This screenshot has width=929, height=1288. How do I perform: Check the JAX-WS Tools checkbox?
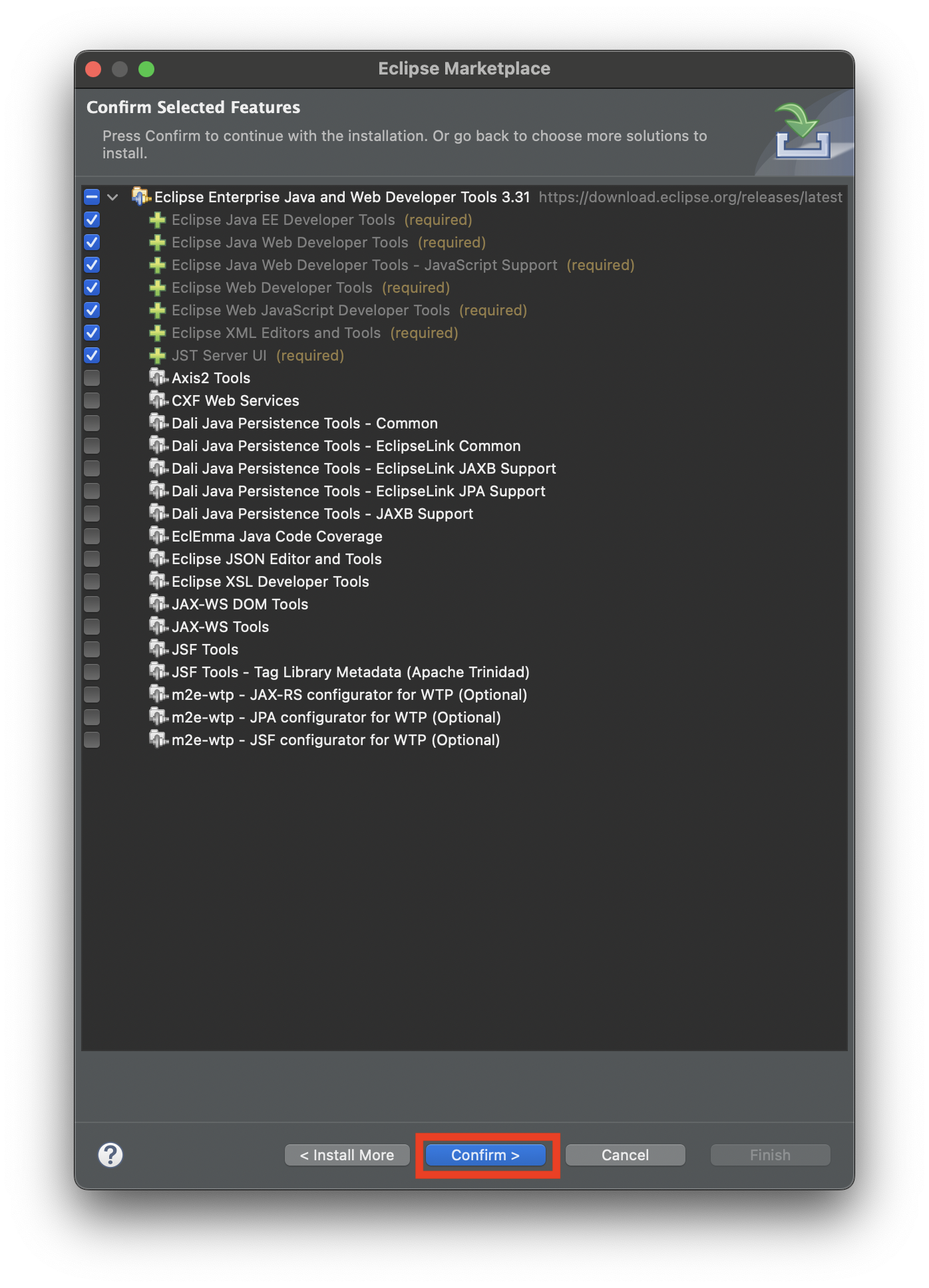tap(92, 627)
